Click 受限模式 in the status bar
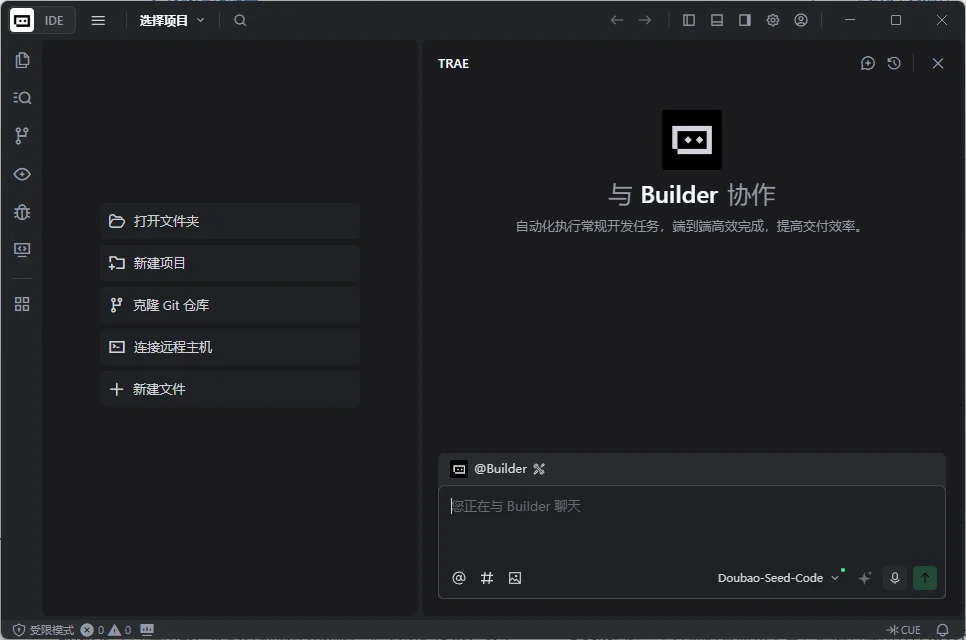The width and height of the screenshot is (966, 640). pos(43,630)
